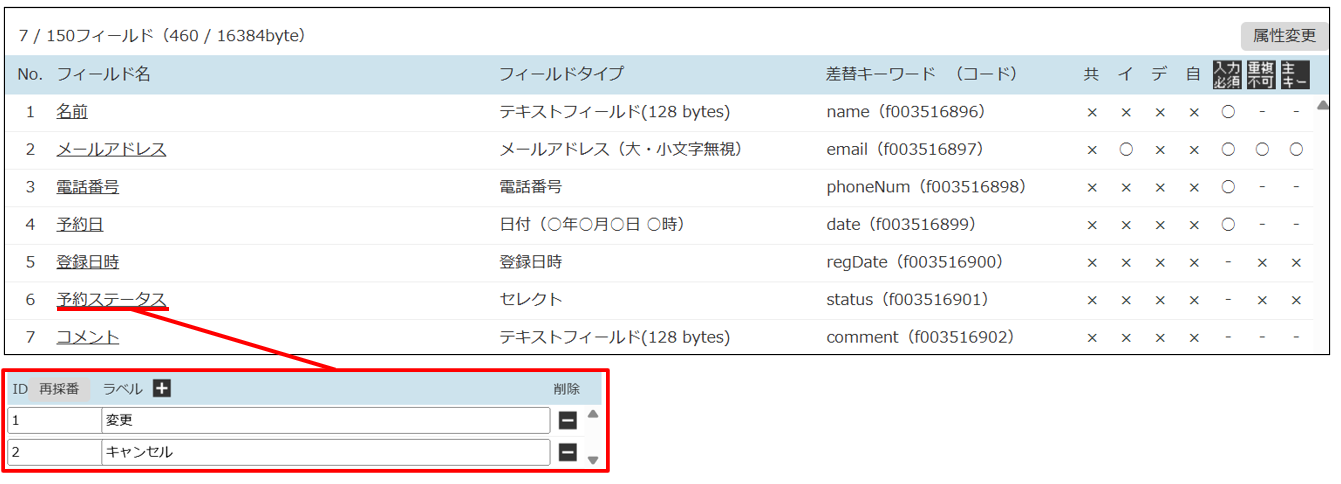This screenshot has height=484, width=1341.
Task: Click the label input containing 変更
Action: tap(325, 421)
